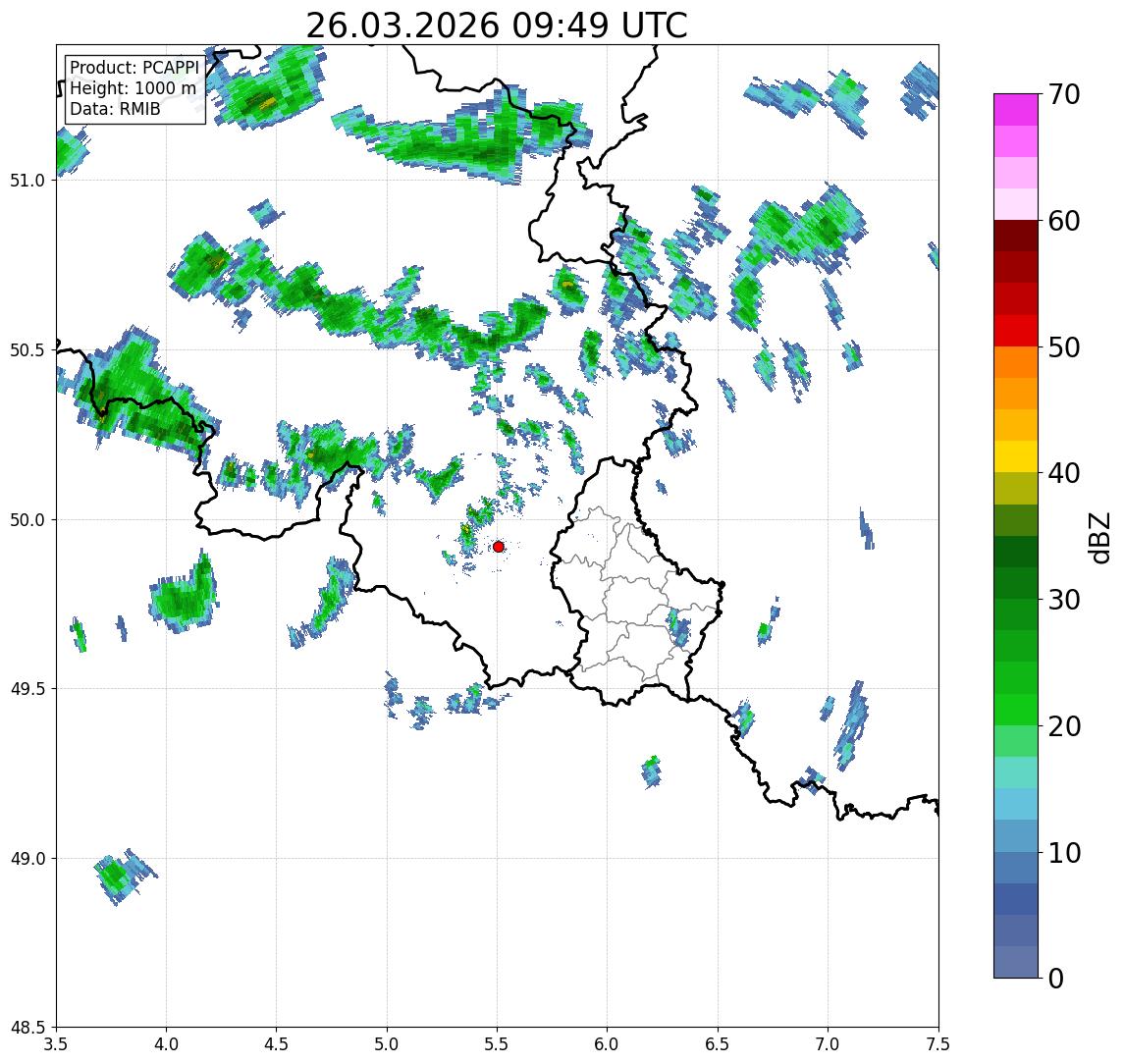Click the dBZ colorbar label
Screen dimensions: 1124x1064
pos(1099,537)
